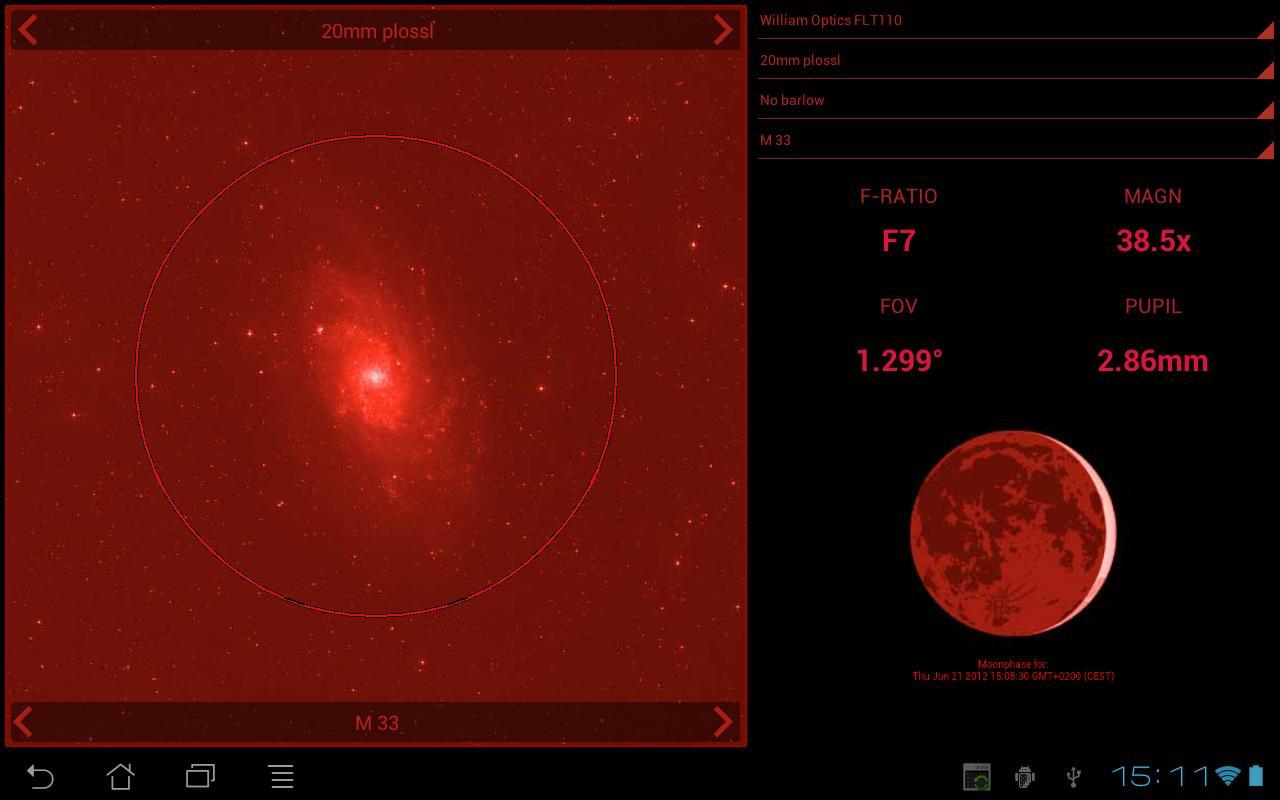Open the Android menu button

(282, 776)
